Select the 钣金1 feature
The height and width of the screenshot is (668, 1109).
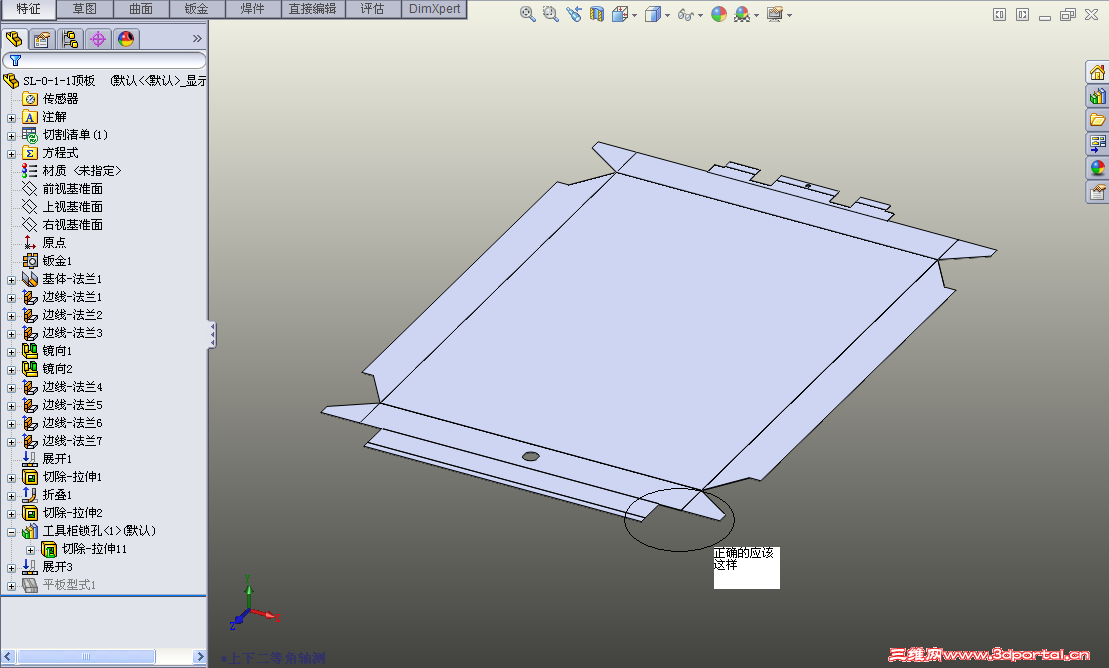57,260
